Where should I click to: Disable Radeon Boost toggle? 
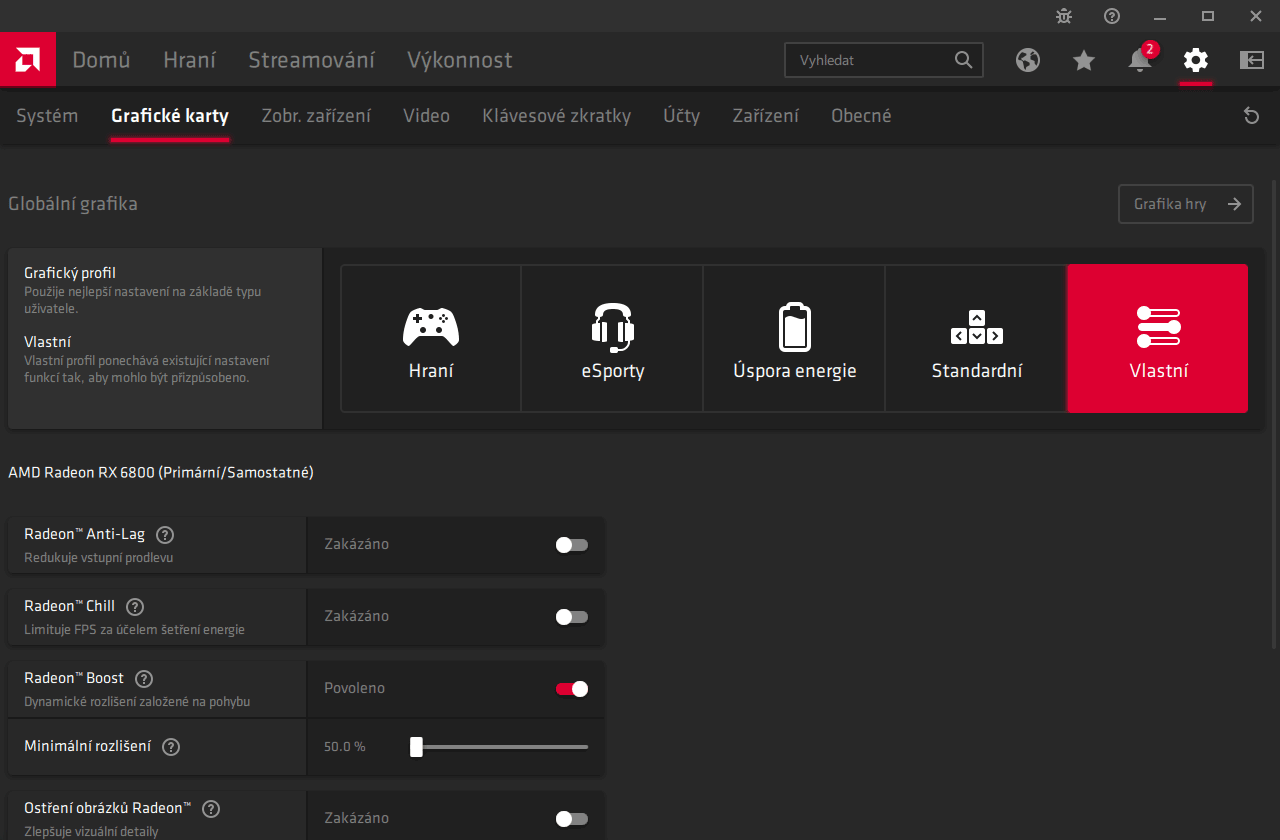(572, 689)
